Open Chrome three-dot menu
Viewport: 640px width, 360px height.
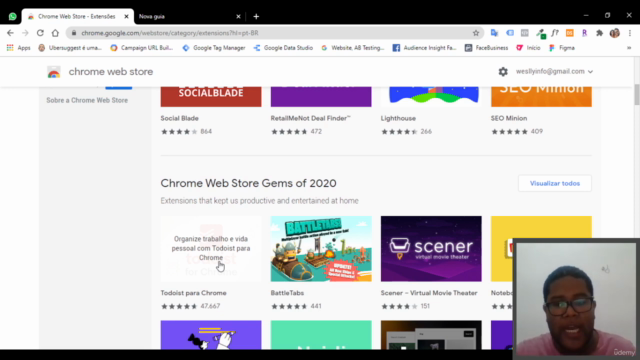coord(630,33)
